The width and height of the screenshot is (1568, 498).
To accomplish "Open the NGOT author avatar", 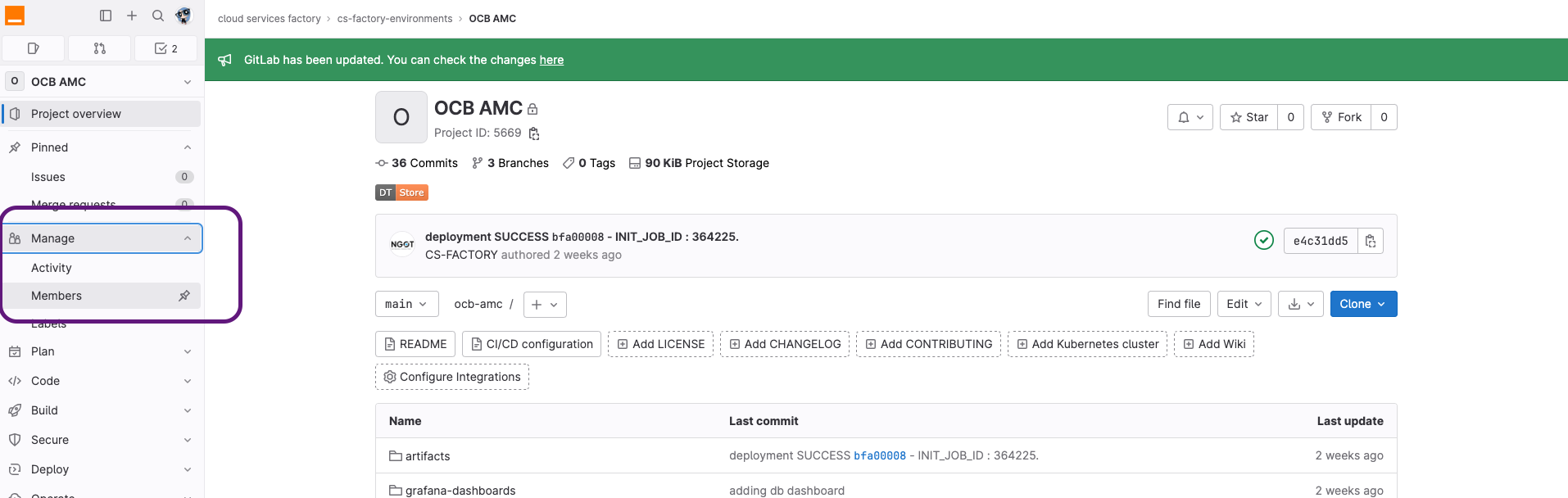I will [402, 244].
